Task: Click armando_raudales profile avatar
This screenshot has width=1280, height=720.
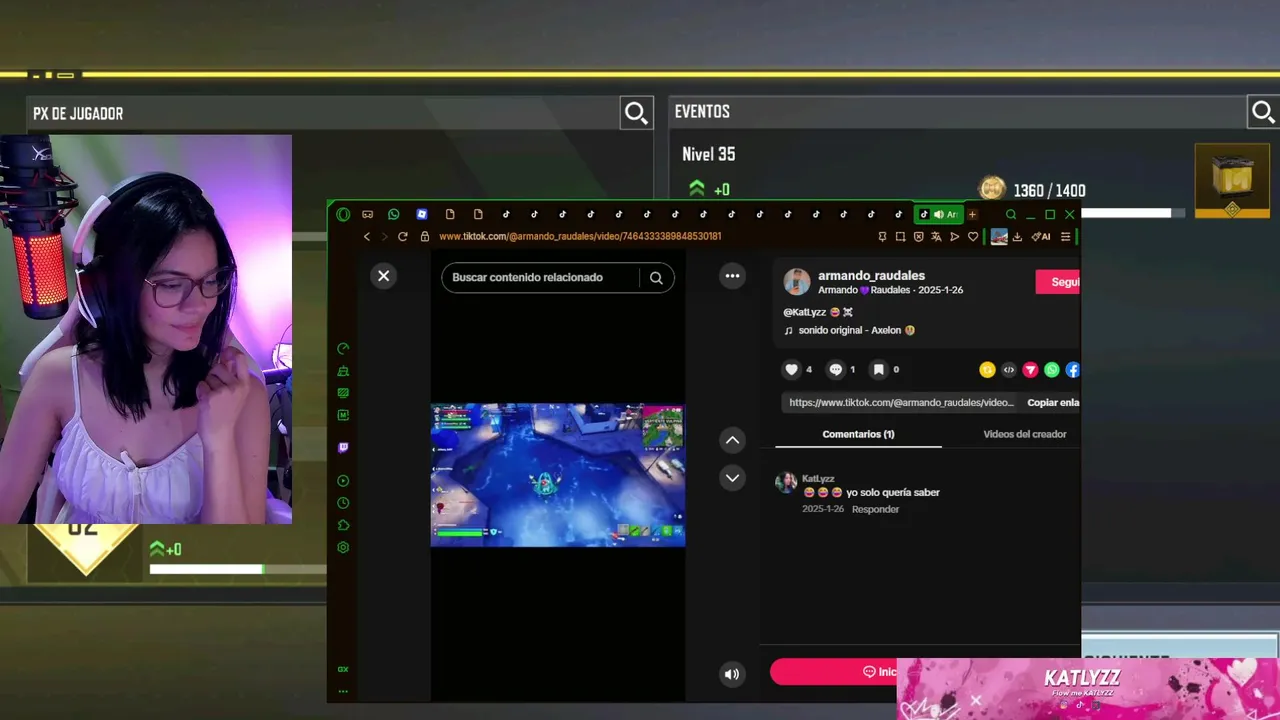Action: [x=797, y=282]
